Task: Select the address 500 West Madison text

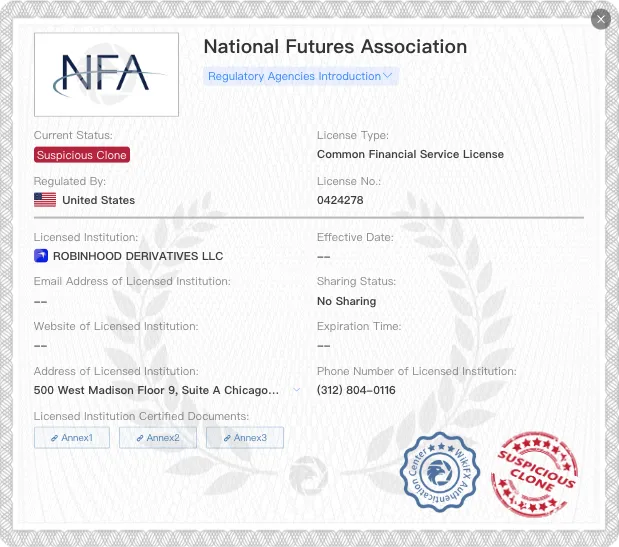Action: [156, 390]
